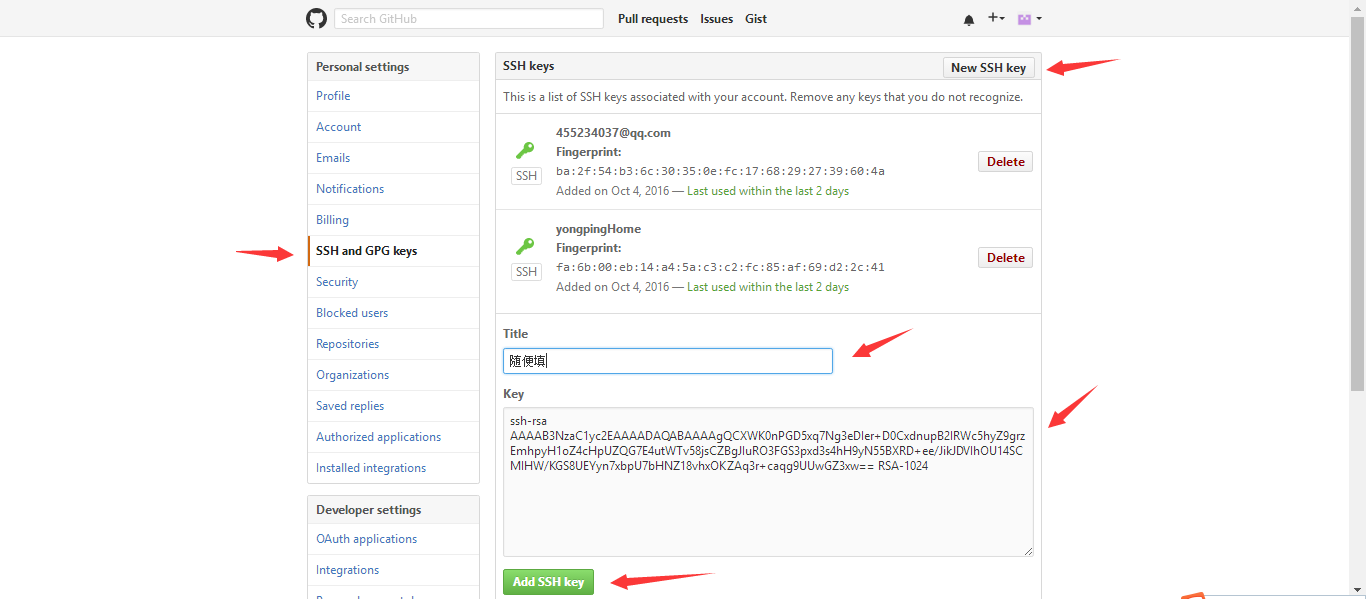This screenshot has height=599, width=1366.
Task: Focus the Title input field
Action: click(x=668, y=361)
